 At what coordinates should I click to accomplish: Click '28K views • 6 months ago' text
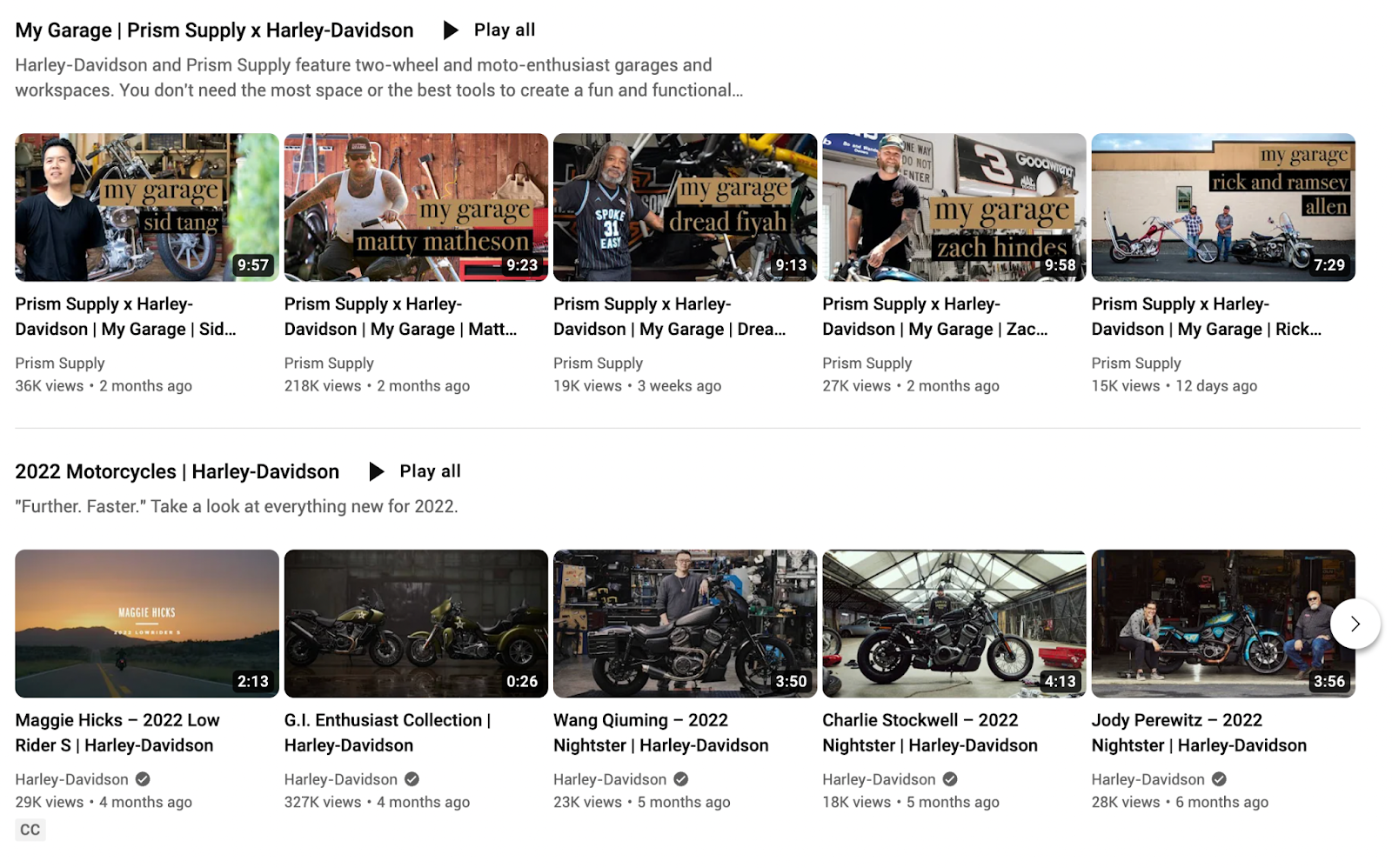(x=1181, y=802)
